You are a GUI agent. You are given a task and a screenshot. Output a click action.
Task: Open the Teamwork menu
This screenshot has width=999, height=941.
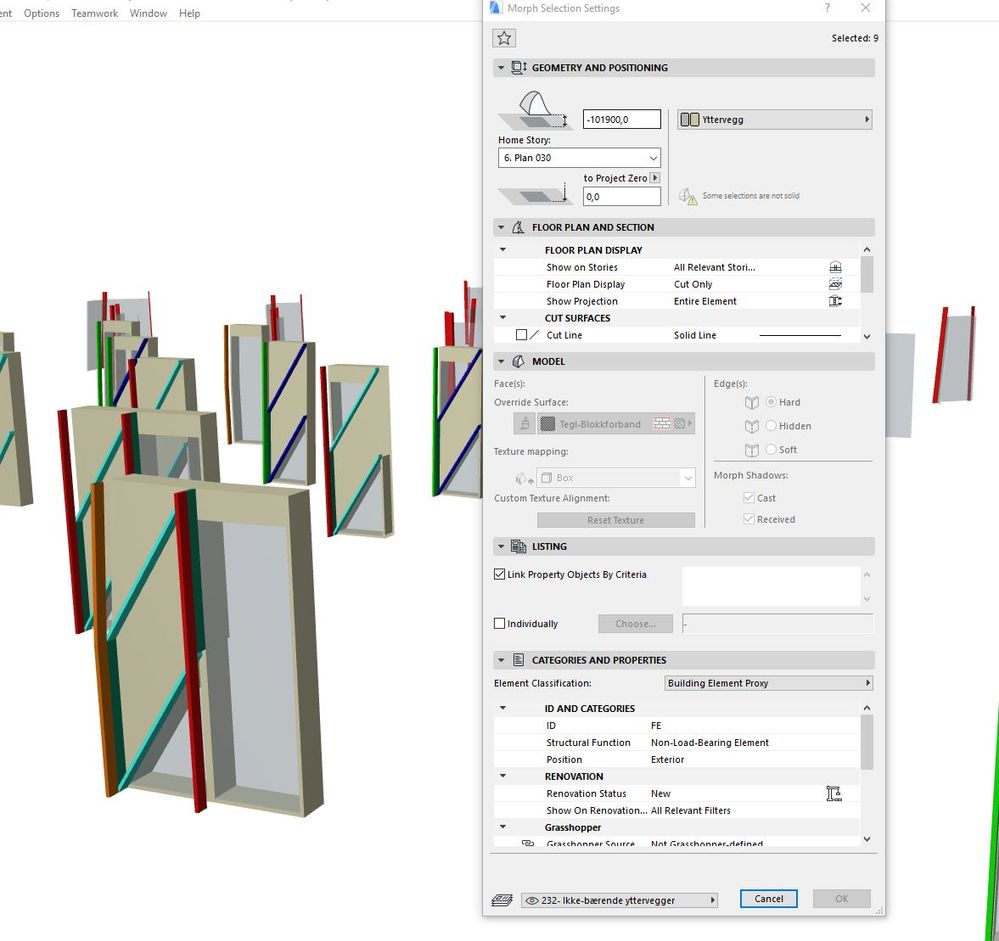(x=94, y=13)
